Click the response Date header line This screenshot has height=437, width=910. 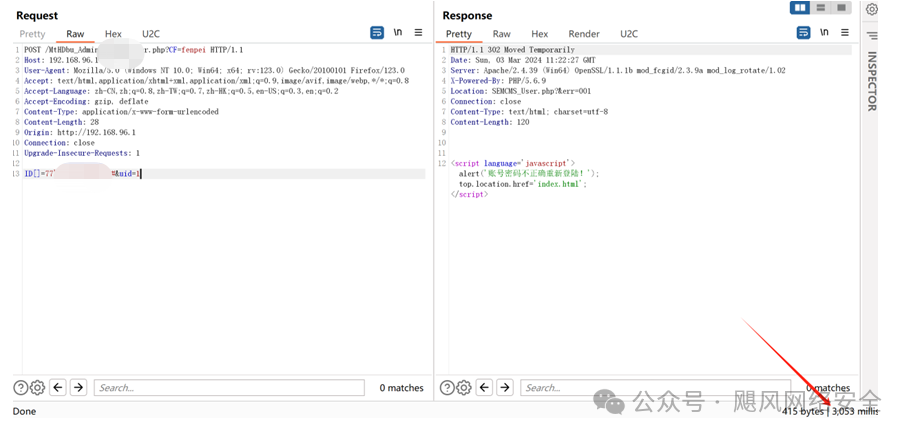[523, 60]
